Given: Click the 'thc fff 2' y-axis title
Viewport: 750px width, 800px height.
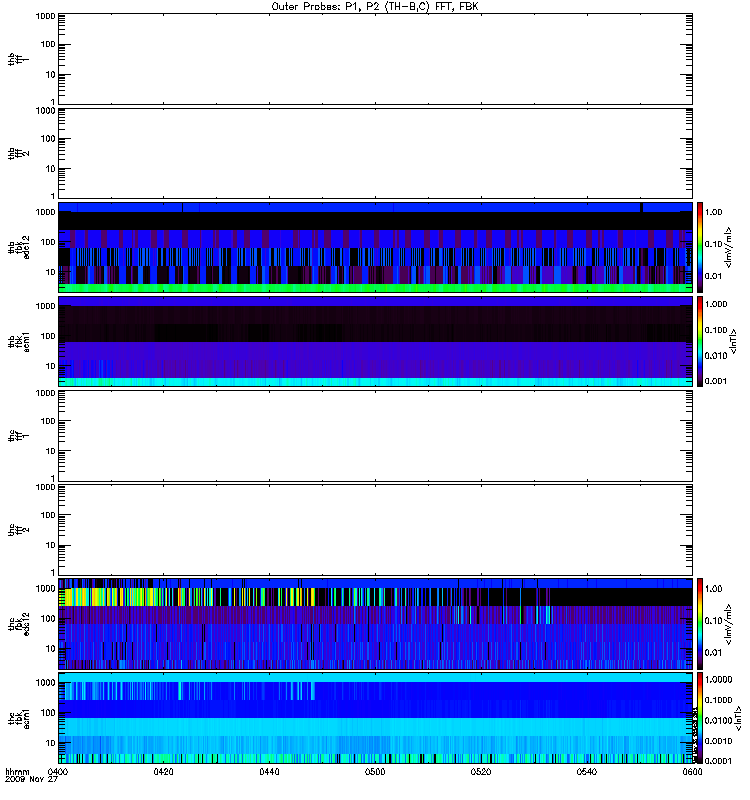Looking at the screenshot, I should 18,530.
